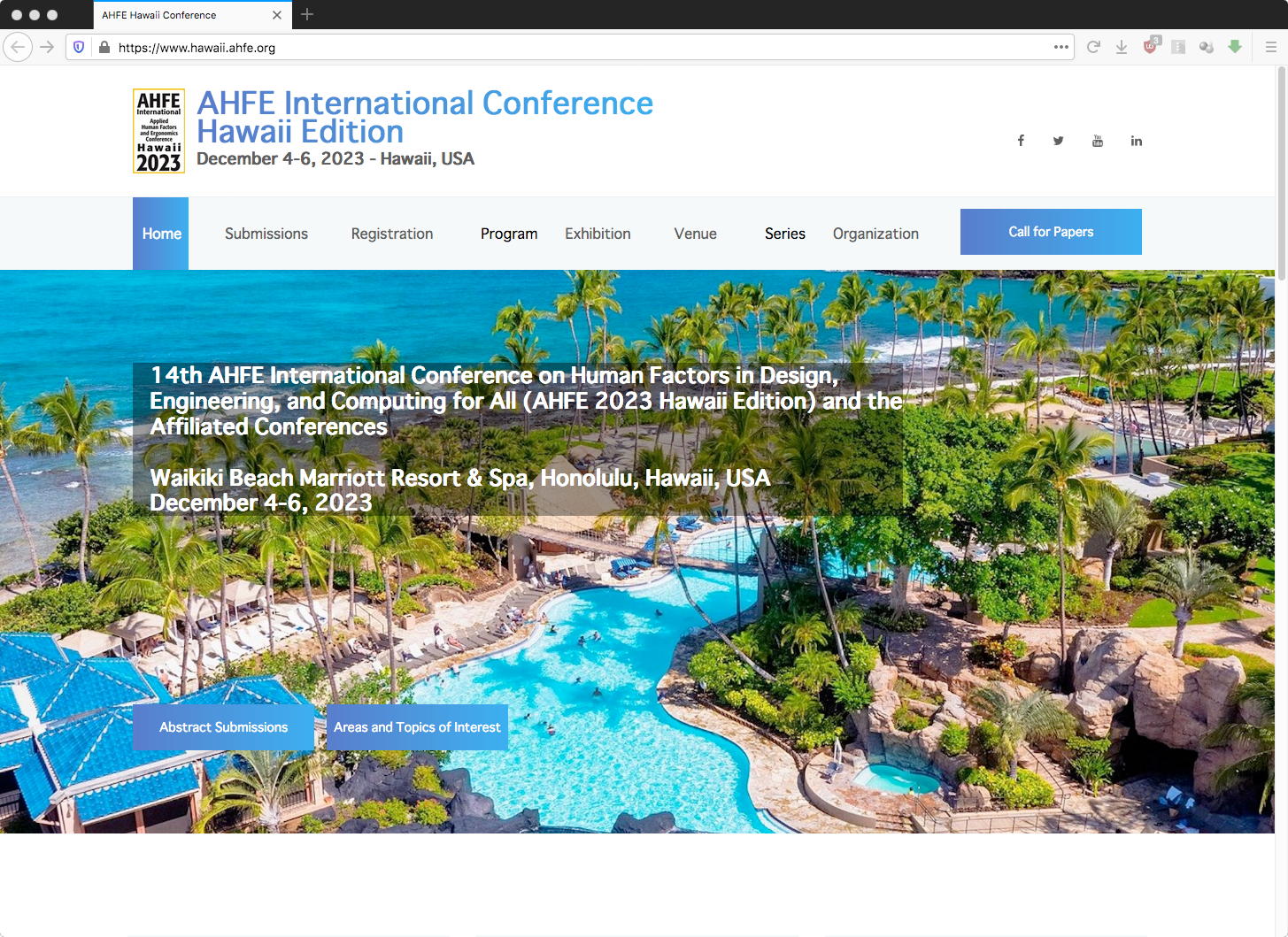
Task: Select the Exhibition menu item
Action: (598, 234)
